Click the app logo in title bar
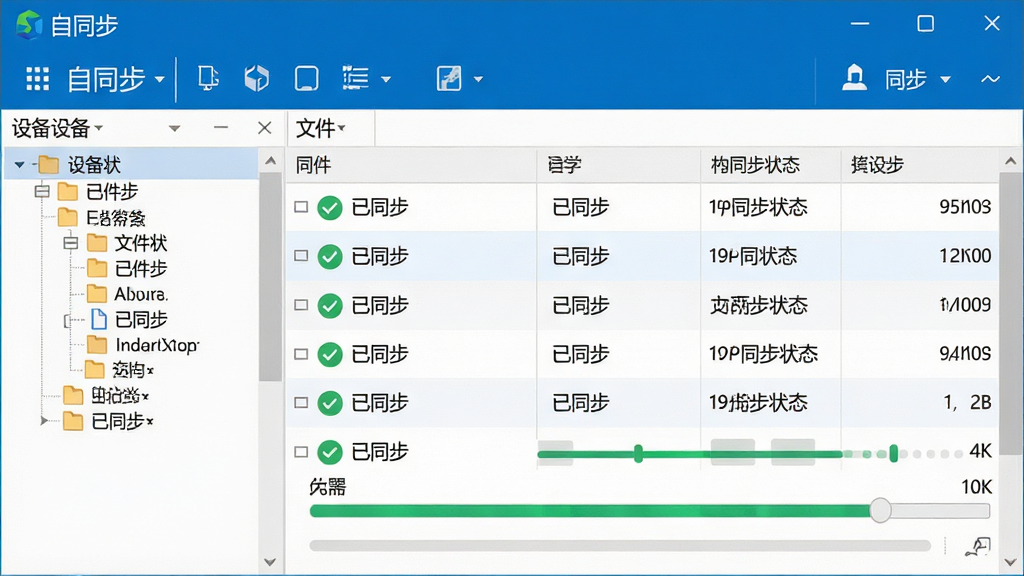Viewport: 1024px width, 576px height. pos(29,25)
